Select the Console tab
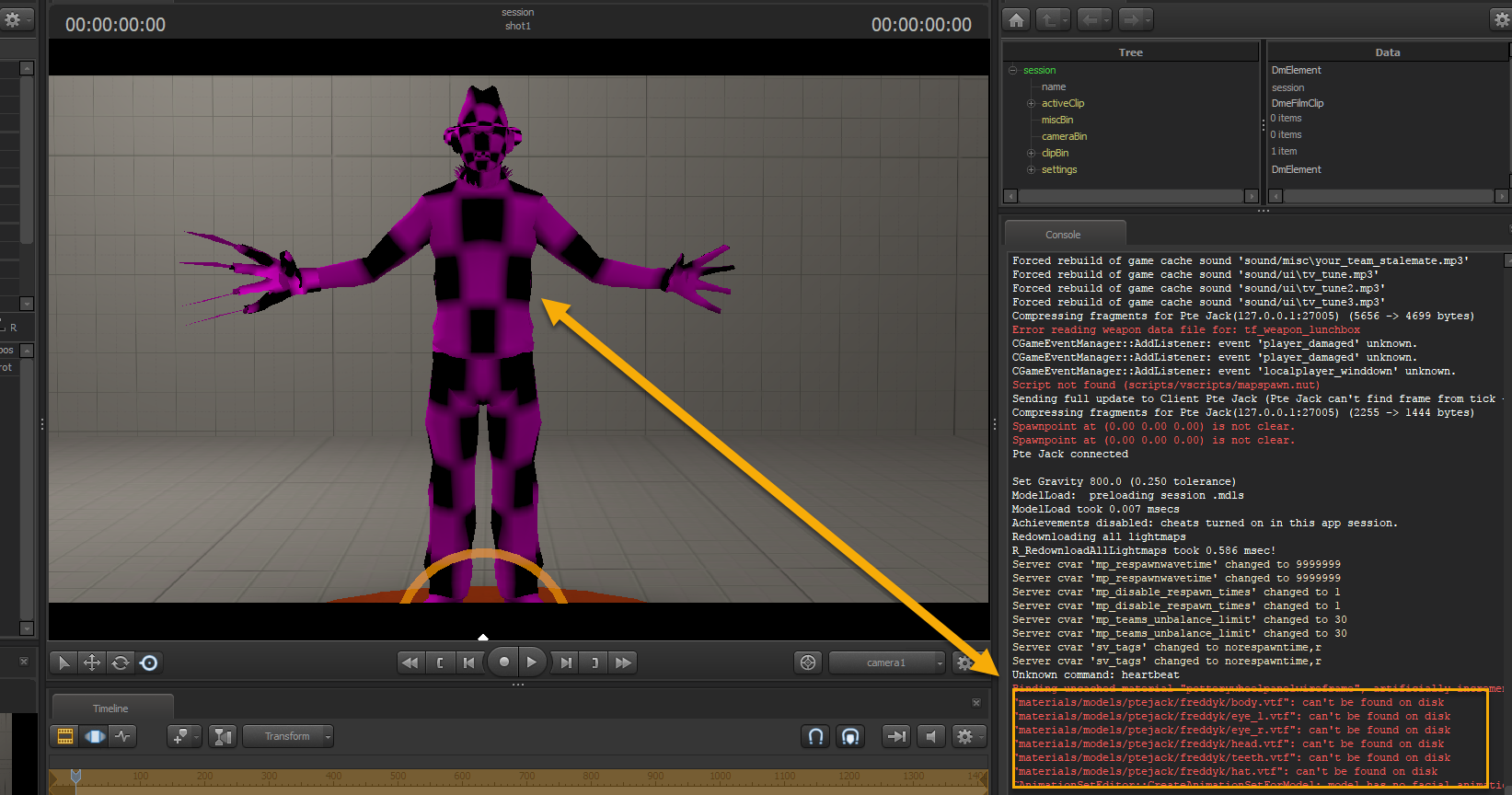Viewport: 1512px width, 795px height. tap(1064, 235)
